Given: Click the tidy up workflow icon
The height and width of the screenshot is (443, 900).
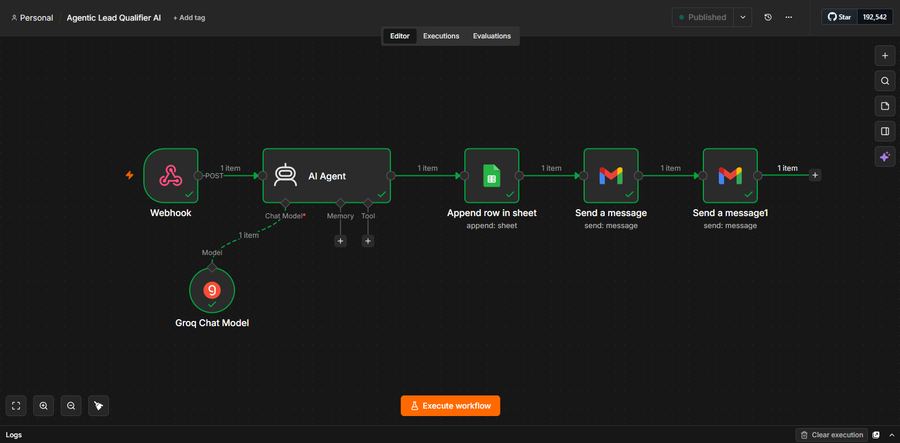Looking at the screenshot, I should coord(99,406).
